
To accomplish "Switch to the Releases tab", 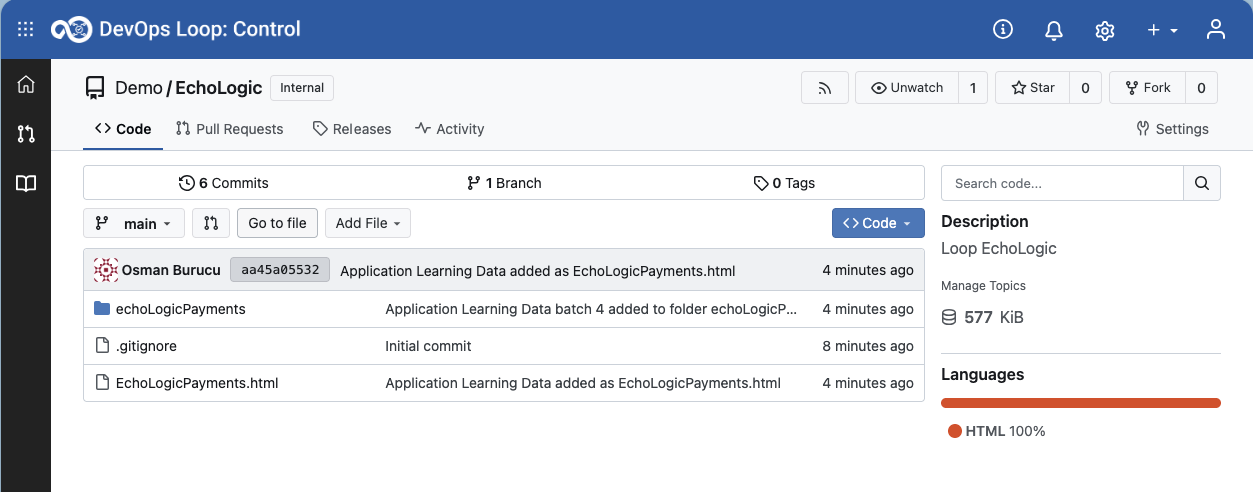I will 352,129.
